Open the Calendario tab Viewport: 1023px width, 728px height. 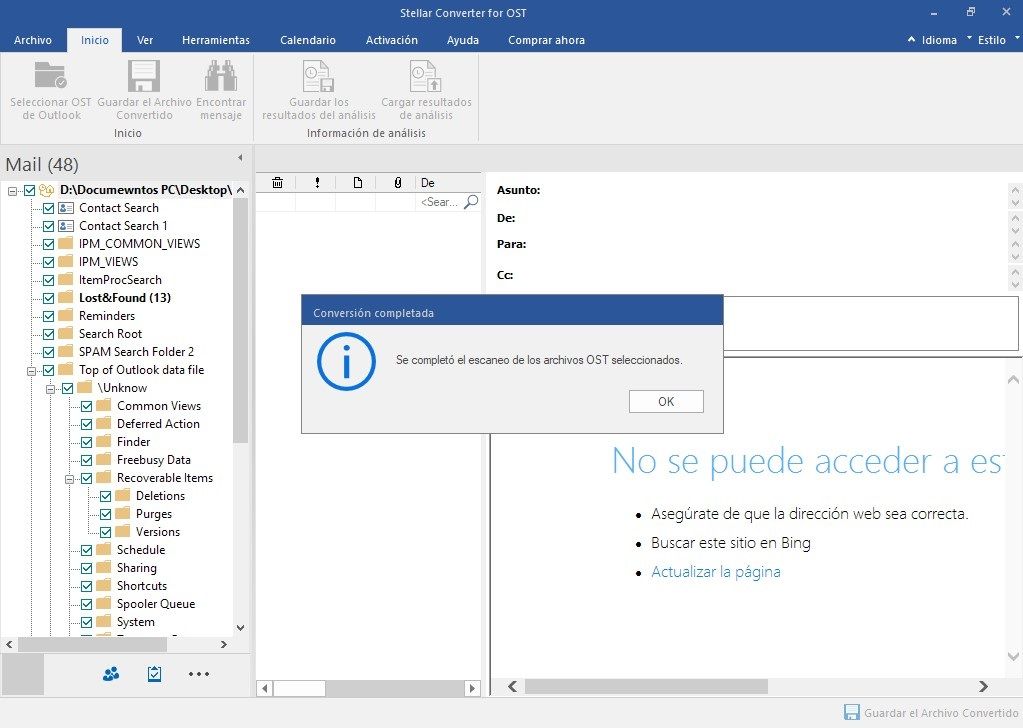[308, 40]
